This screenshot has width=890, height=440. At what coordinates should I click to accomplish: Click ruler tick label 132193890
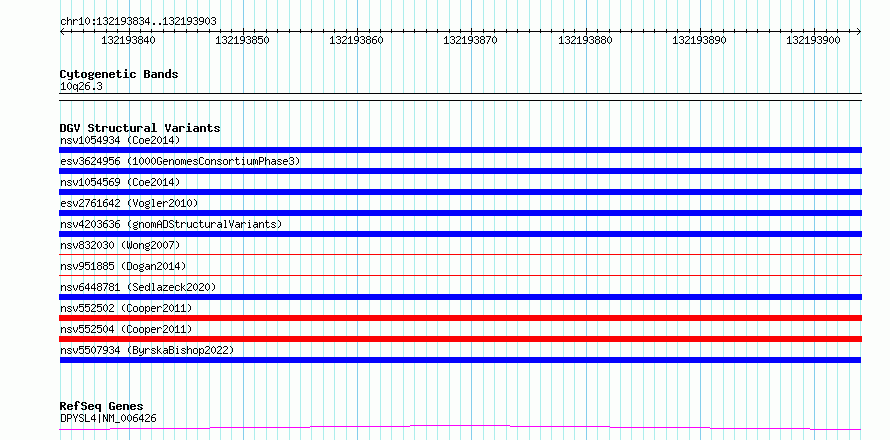pyautogui.click(x=699, y=40)
